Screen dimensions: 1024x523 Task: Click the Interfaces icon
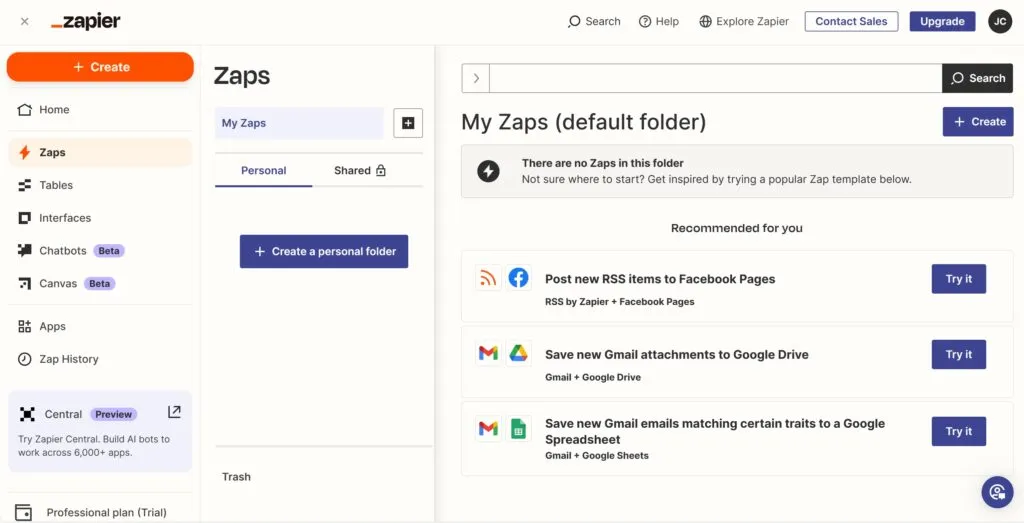[25, 218]
